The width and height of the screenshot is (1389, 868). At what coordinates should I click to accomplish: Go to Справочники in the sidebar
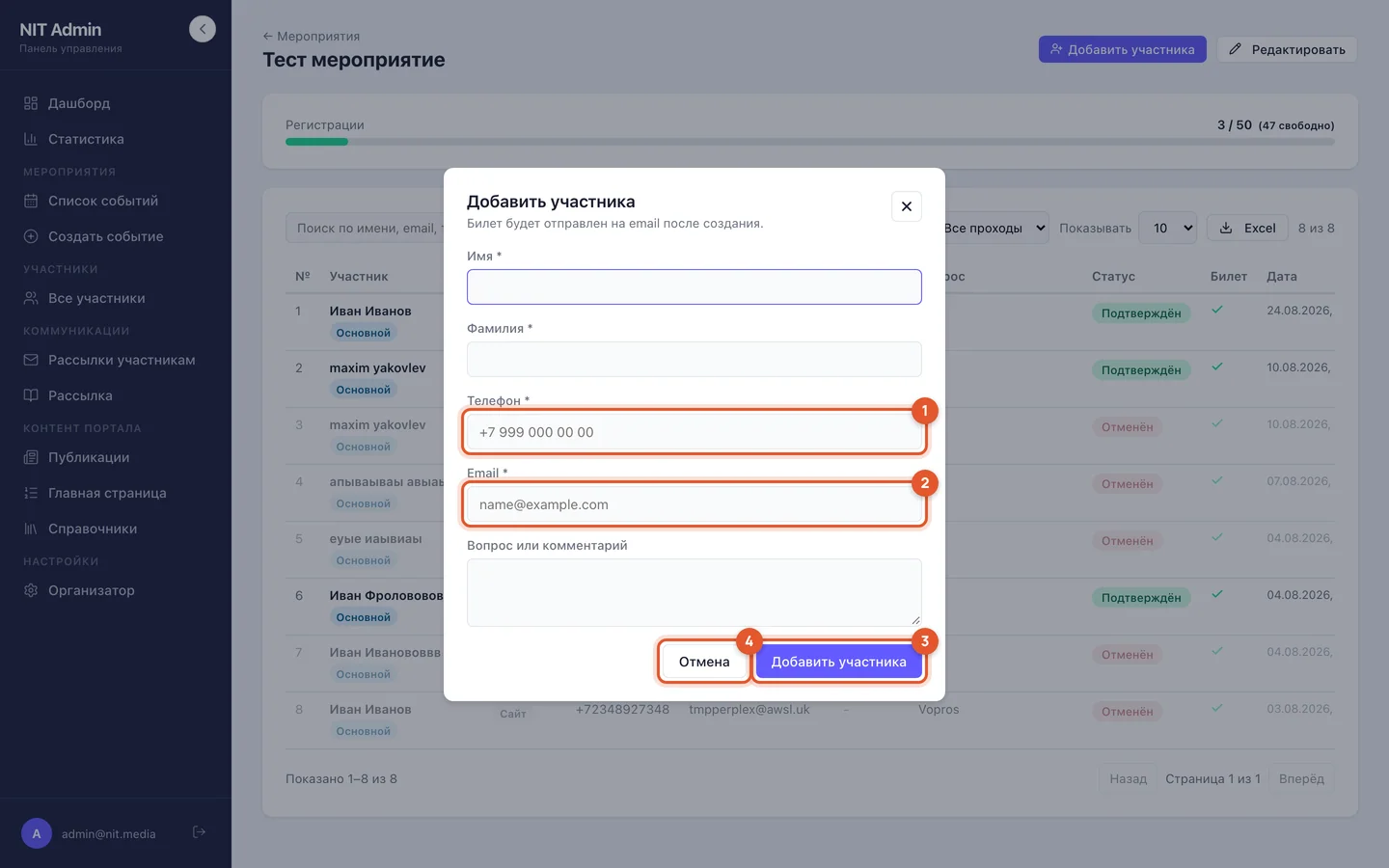[93, 529]
